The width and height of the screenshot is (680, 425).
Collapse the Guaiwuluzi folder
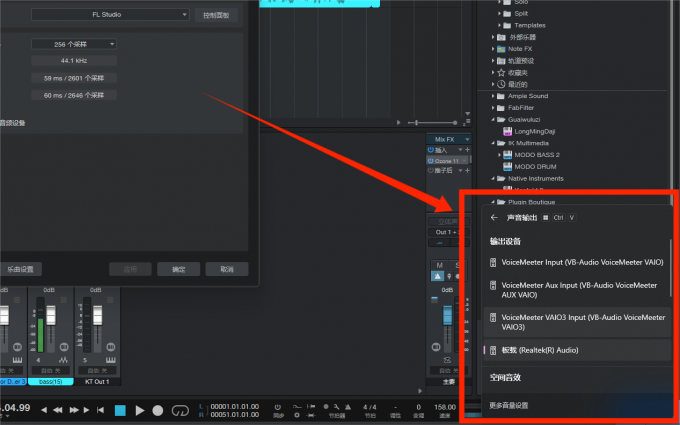pos(493,119)
